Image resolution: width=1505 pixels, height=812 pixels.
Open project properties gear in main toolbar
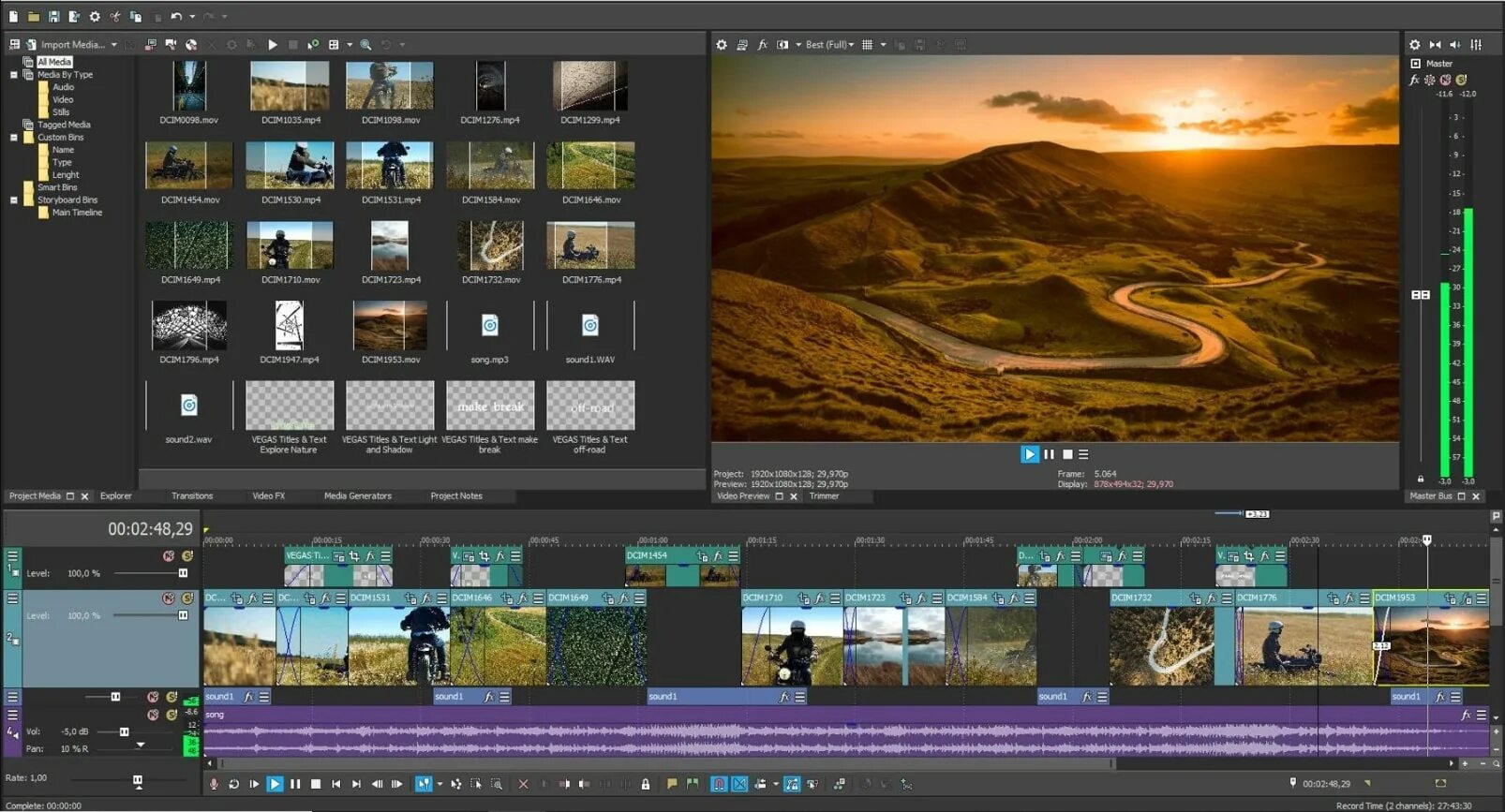tap(95, 17)
